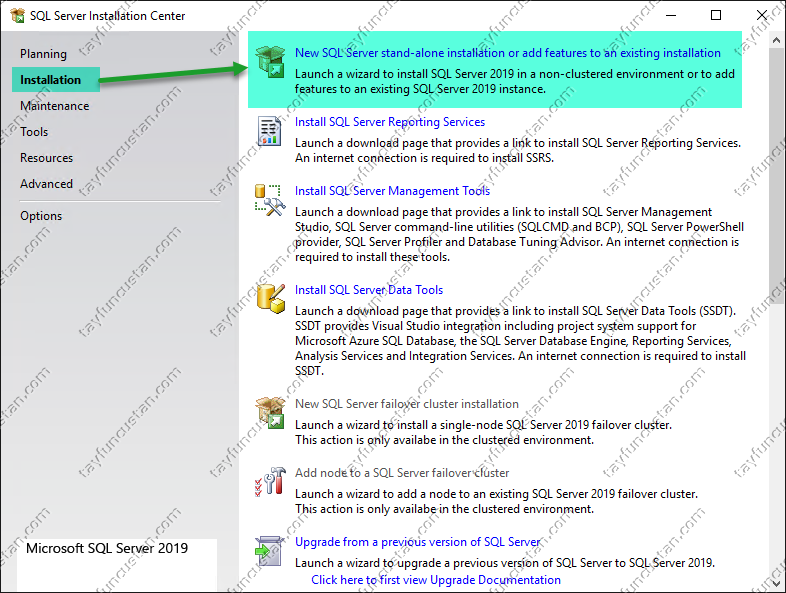
Task: Click the vertical scrollbar thumb
Action: point(776,176)
